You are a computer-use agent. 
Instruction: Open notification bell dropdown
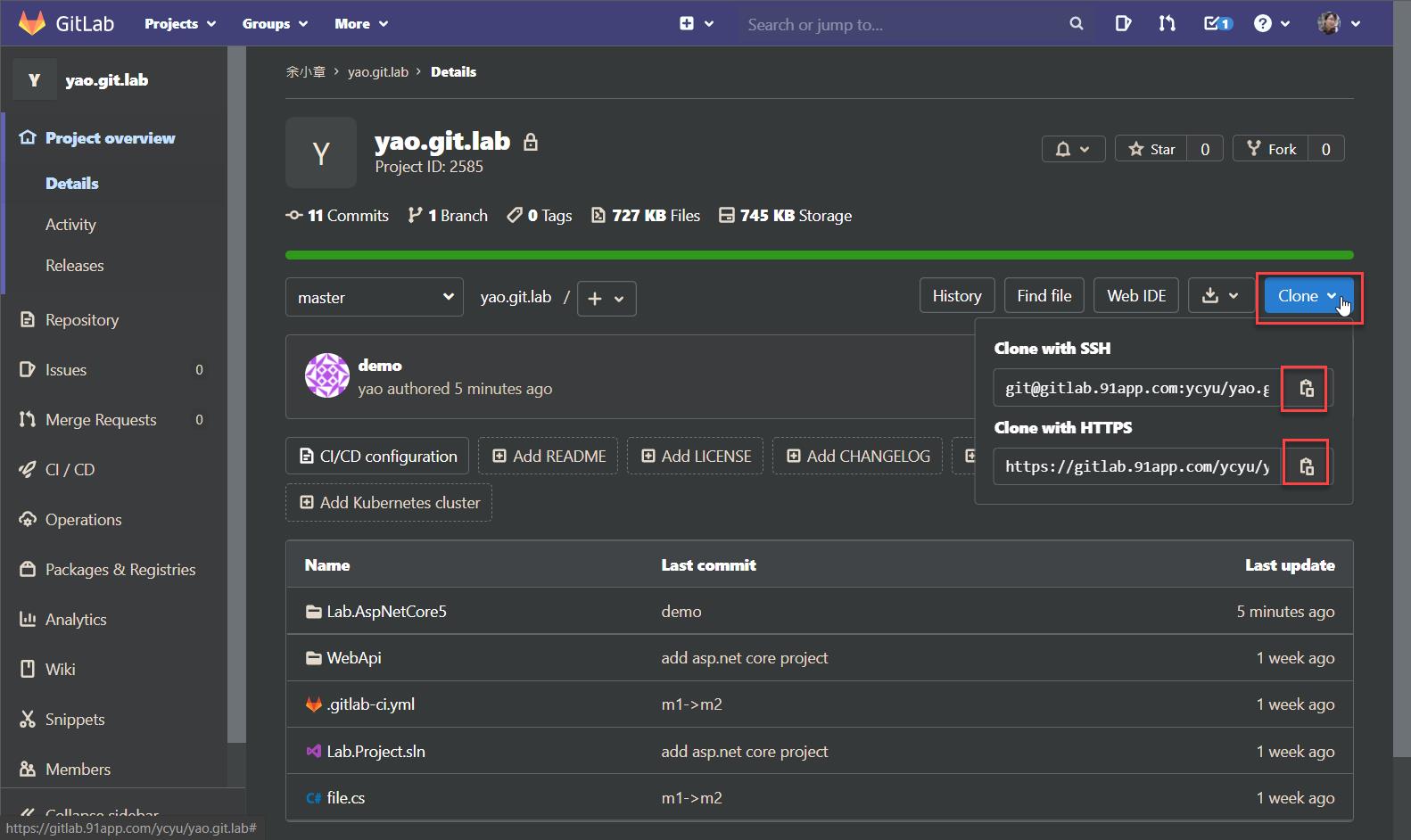click(x=1073, y=149)
